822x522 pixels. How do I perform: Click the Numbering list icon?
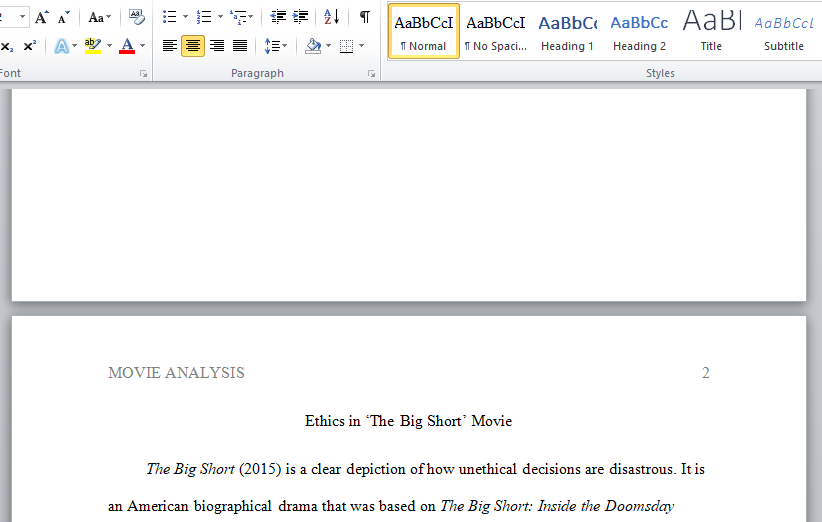click(204, 17)
